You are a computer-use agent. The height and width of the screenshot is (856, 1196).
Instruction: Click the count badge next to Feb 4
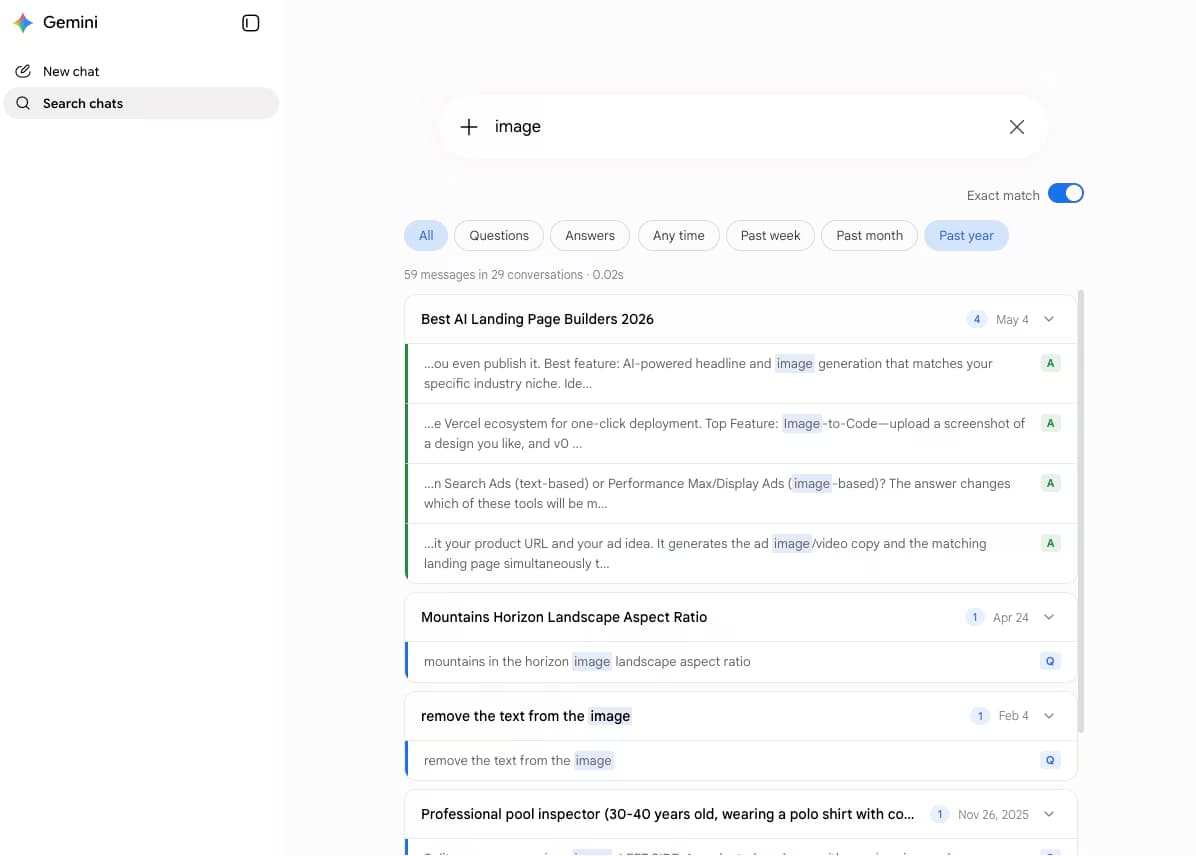click(980, 716)
